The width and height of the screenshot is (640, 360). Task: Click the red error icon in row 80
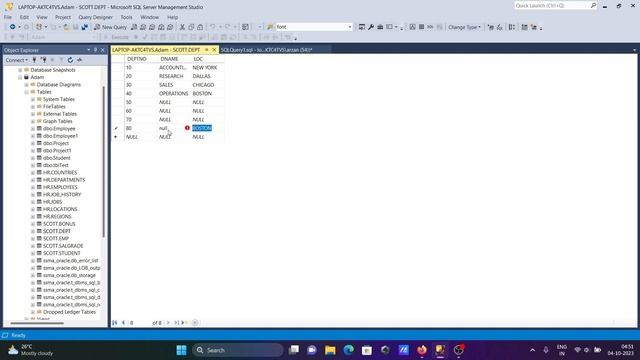(x=187, y=128)
